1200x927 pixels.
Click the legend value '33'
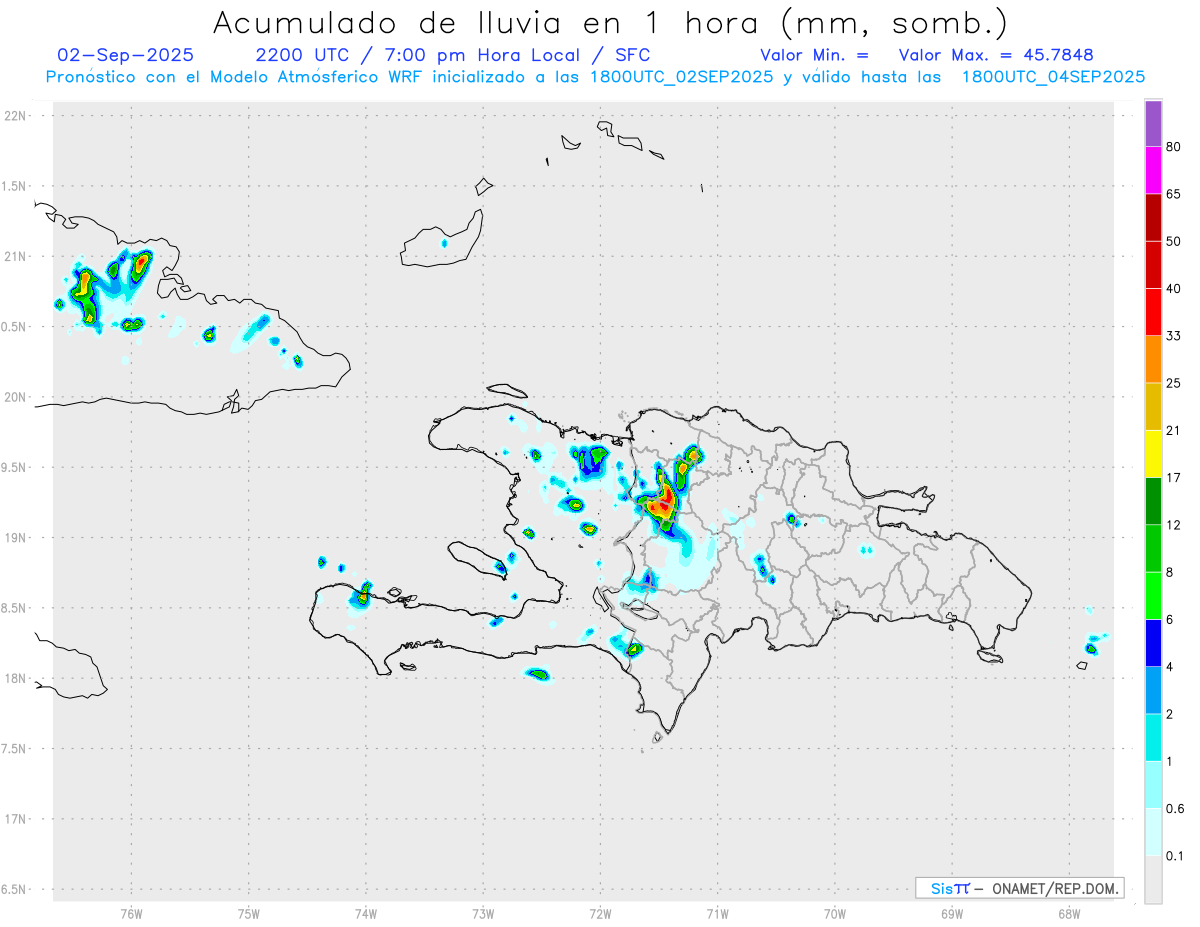[x=1174, y=336]
